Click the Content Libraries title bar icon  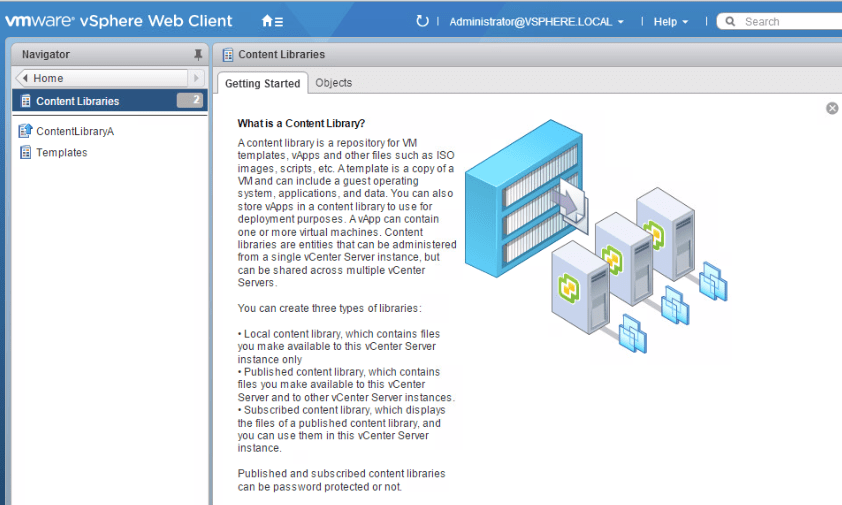tap(228, 55)
